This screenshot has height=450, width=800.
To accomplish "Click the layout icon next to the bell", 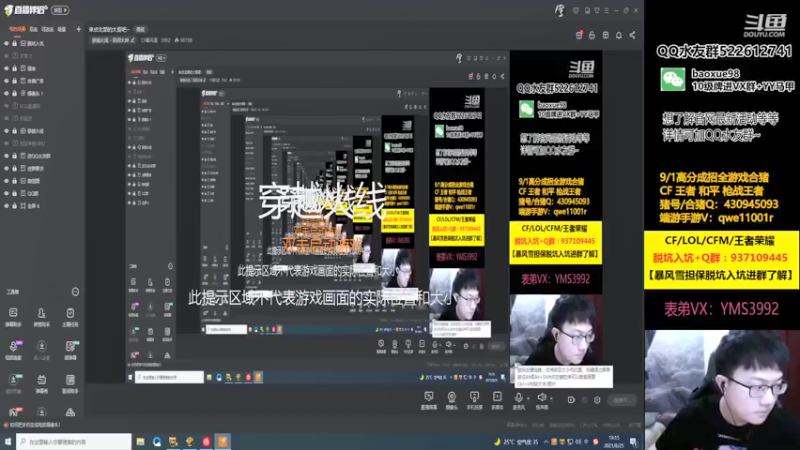I will [x=606, y=35].
